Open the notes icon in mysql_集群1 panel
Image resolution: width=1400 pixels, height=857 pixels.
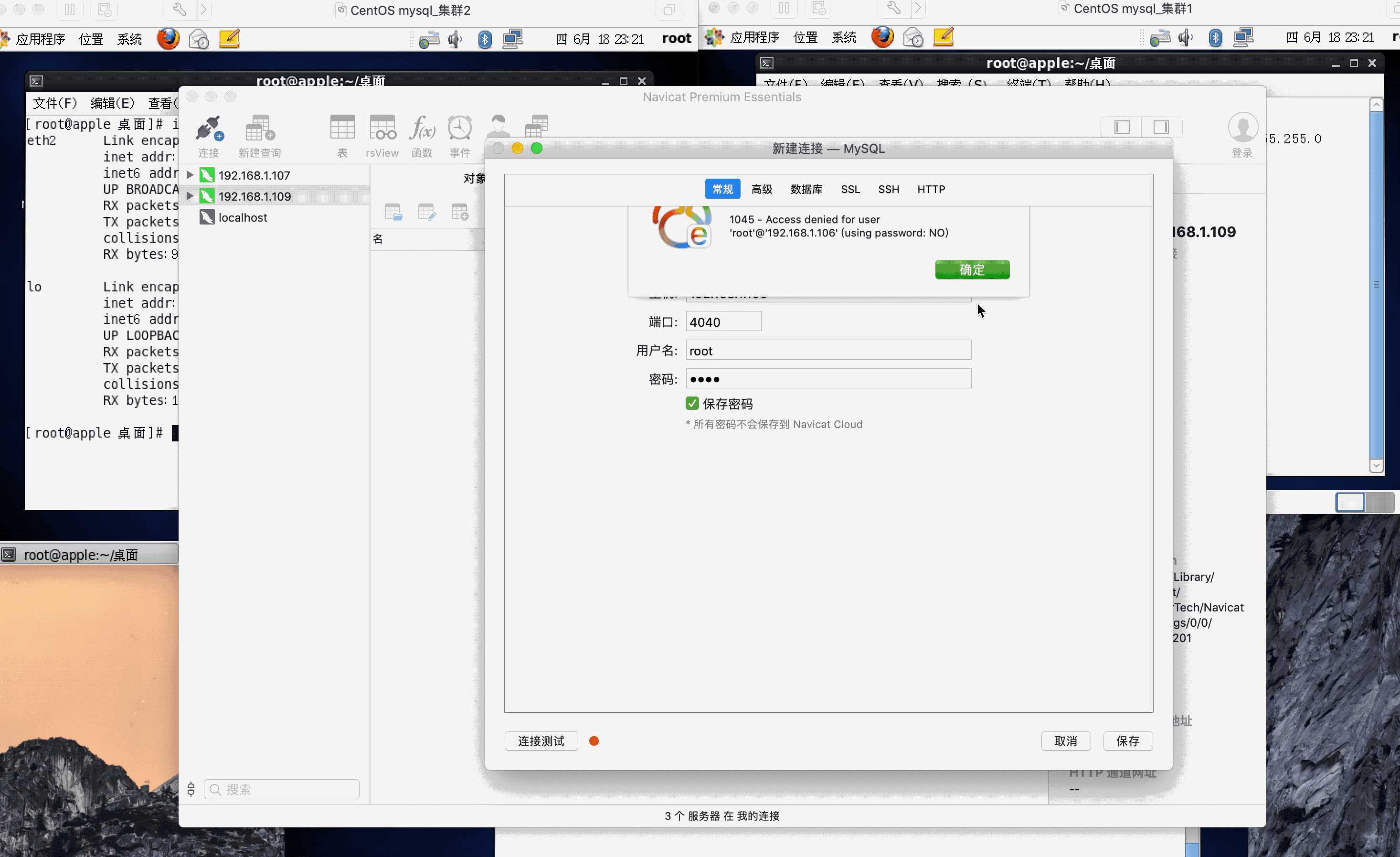pos(944,37)
